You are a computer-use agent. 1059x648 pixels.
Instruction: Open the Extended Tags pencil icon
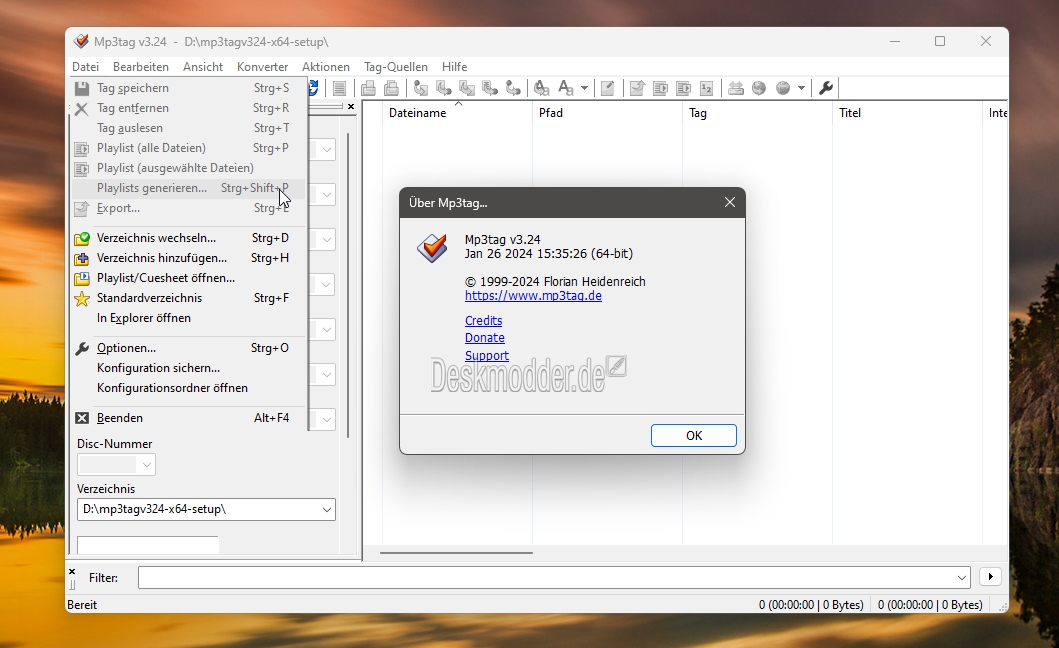pyautogui.click(x=608, y=88)
